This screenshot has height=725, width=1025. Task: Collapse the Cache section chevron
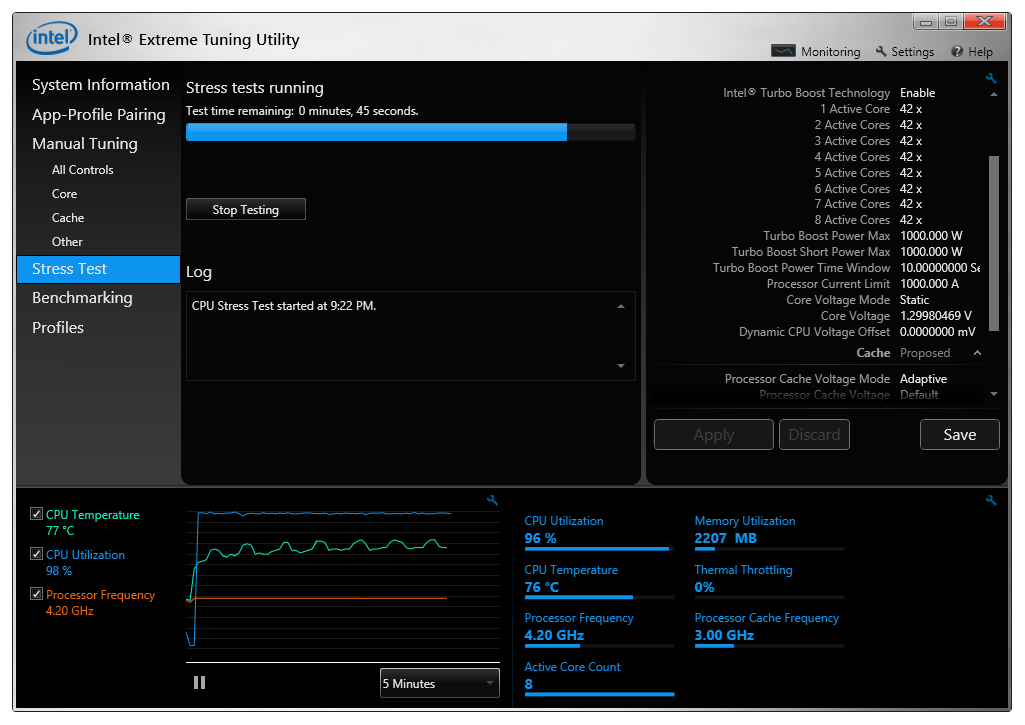[977, 353]
